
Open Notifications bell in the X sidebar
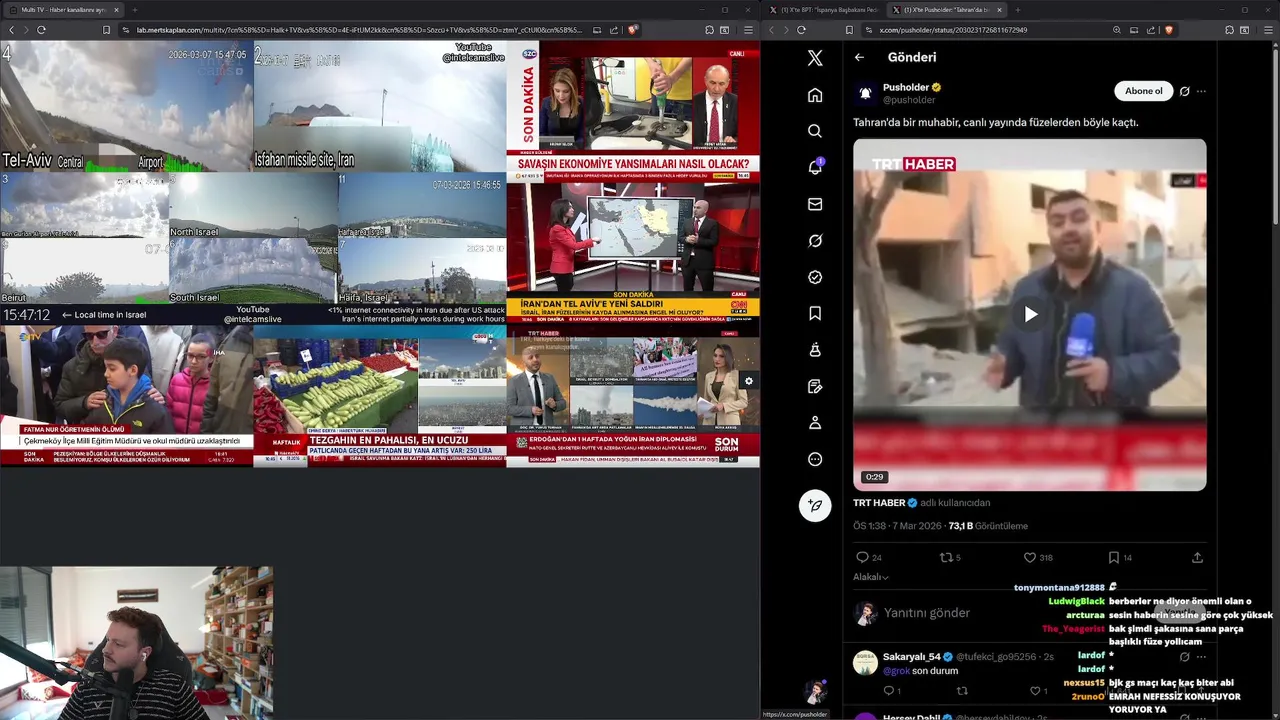[815, 167]
